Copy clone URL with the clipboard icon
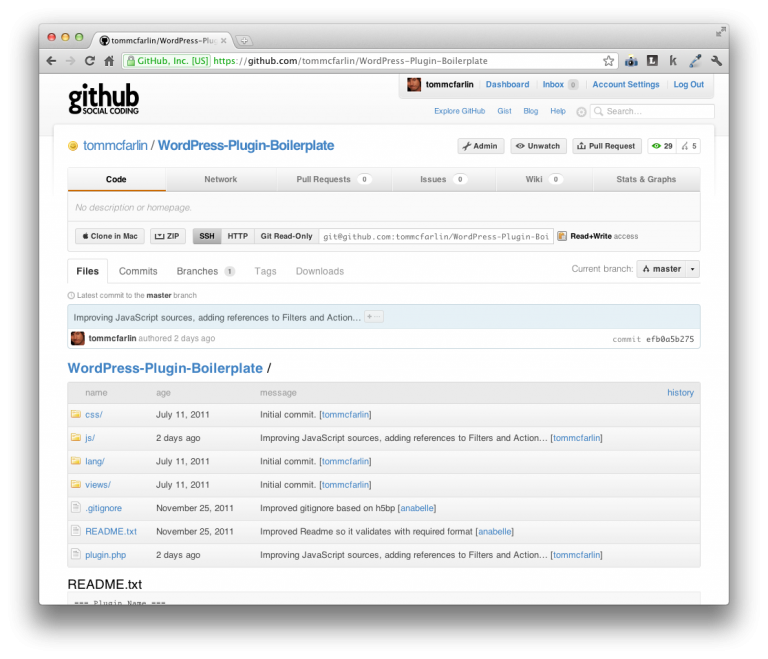The image size is (768, 659). click(x=562, y=236)
